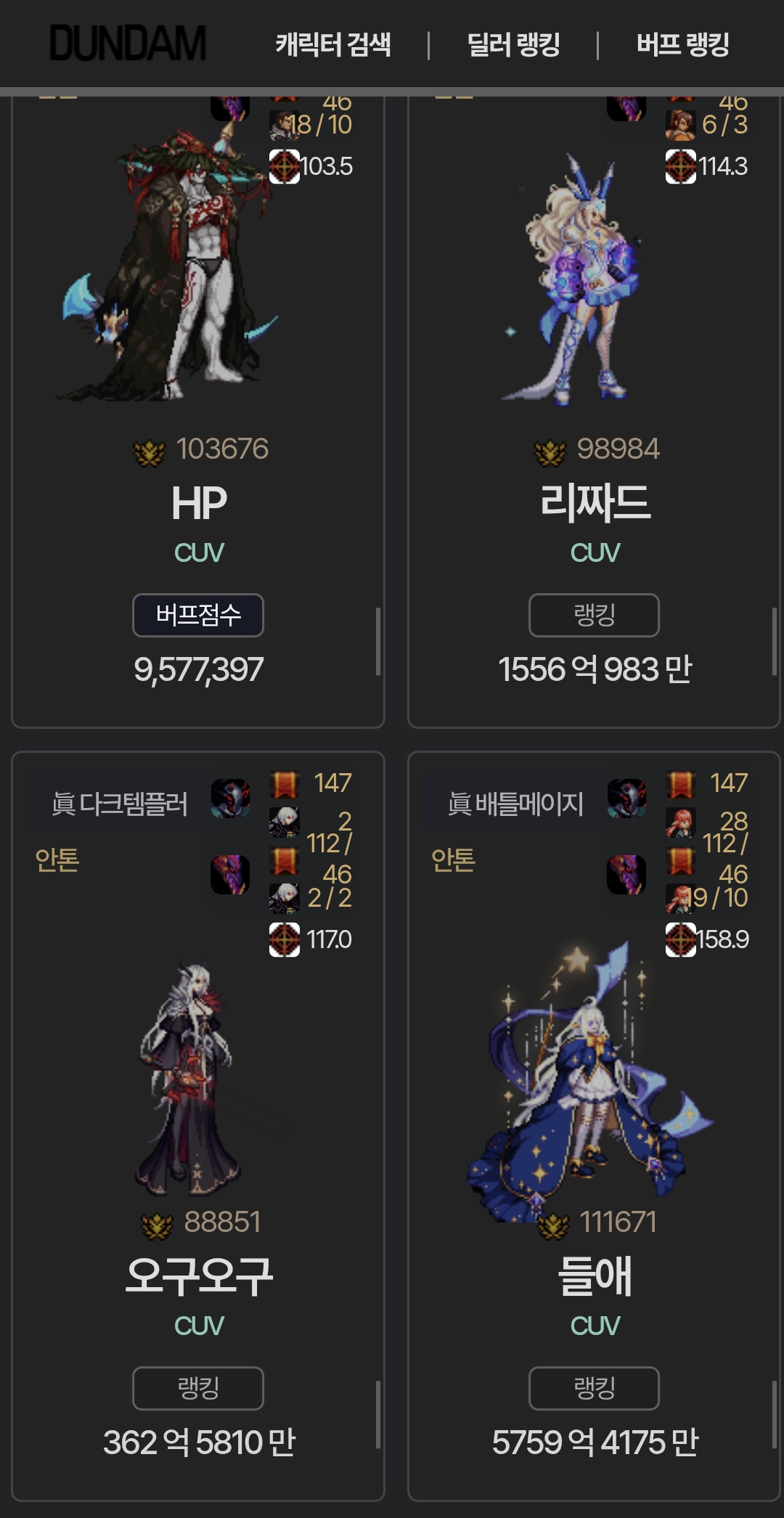The image size is (784, 1518).
Task: Open 들애 character sprite thumbnail
Action: [x=588, y=1082]
